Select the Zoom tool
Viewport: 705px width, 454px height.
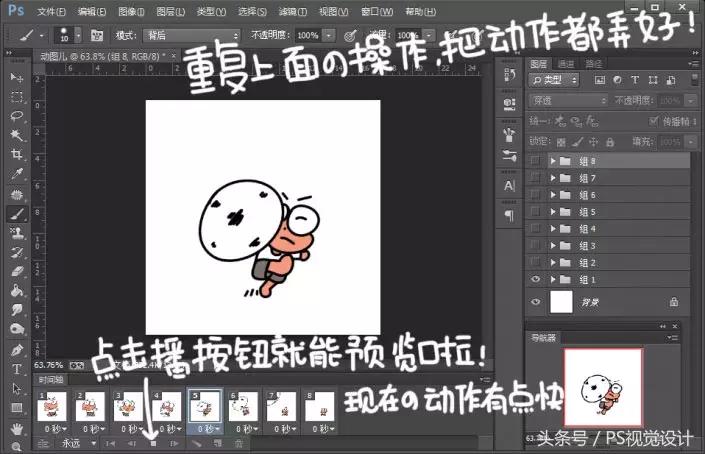(17, 446)
